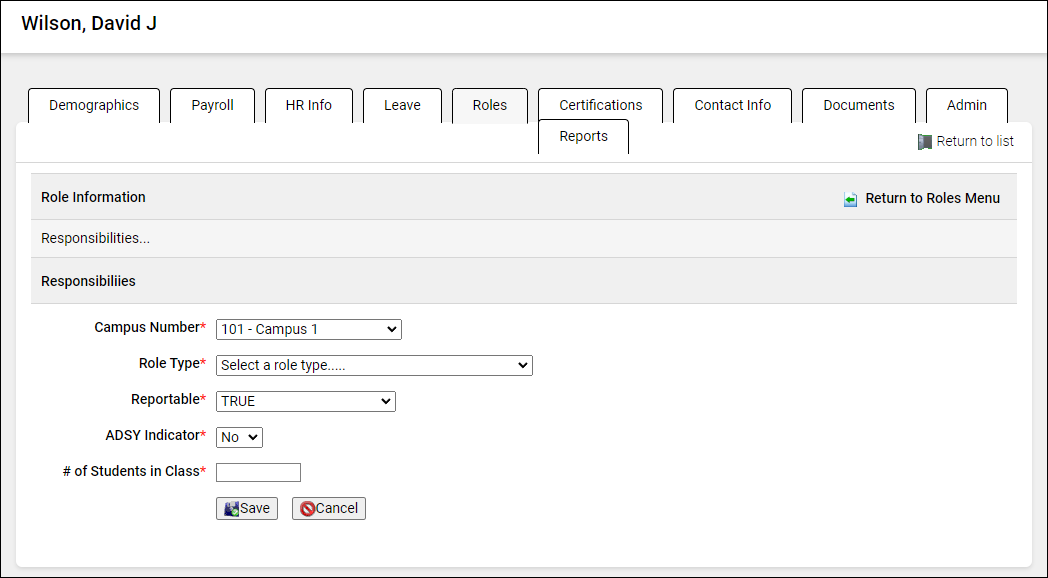Image resolution: width=1048 pixels, height=578 pixels.
Task: Select the Reports tab
Action: [x=583, y=137]
